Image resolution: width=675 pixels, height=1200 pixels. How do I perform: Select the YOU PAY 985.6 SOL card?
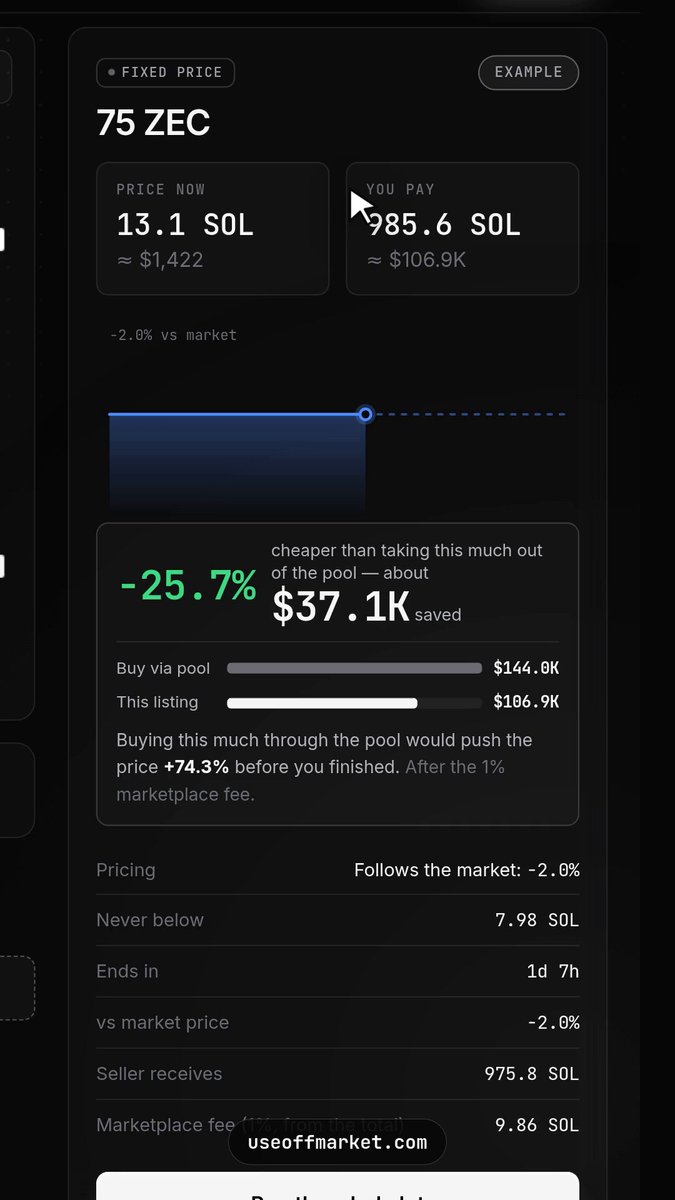point(462,229)
